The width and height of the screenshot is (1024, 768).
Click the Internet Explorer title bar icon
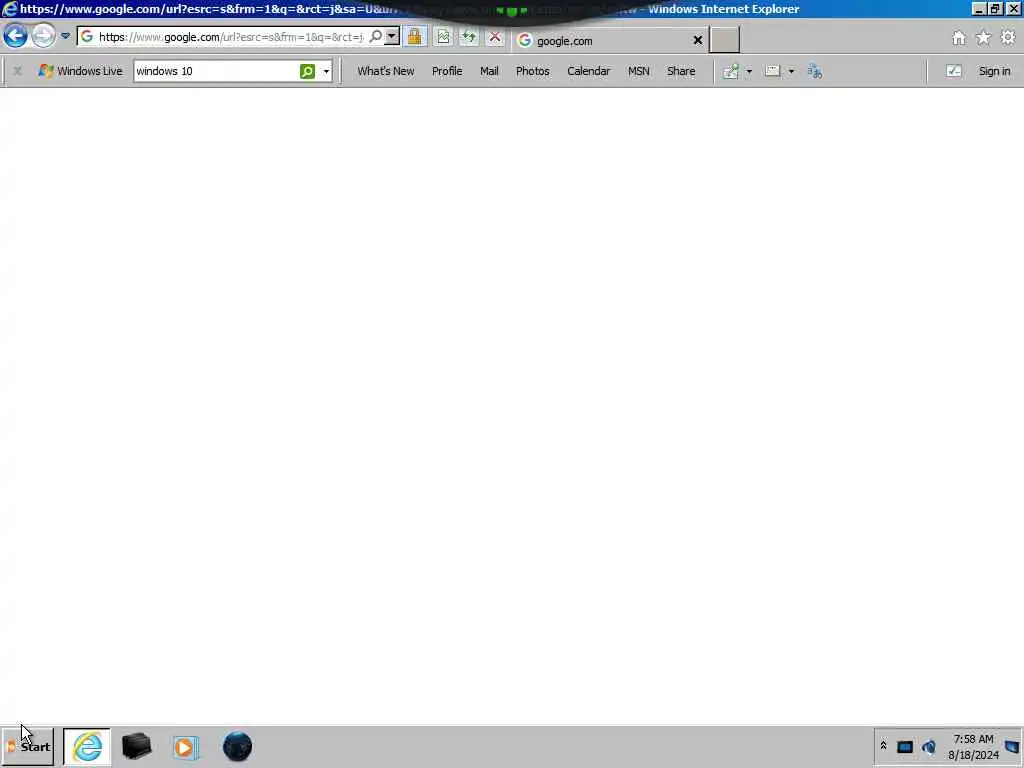(9, 9)
